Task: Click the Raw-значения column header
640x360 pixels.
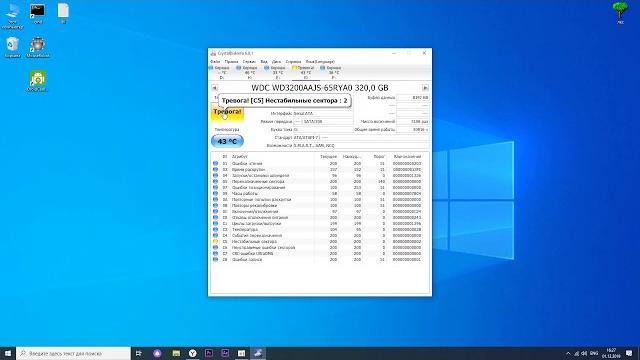Action: [x=407, y=156]
